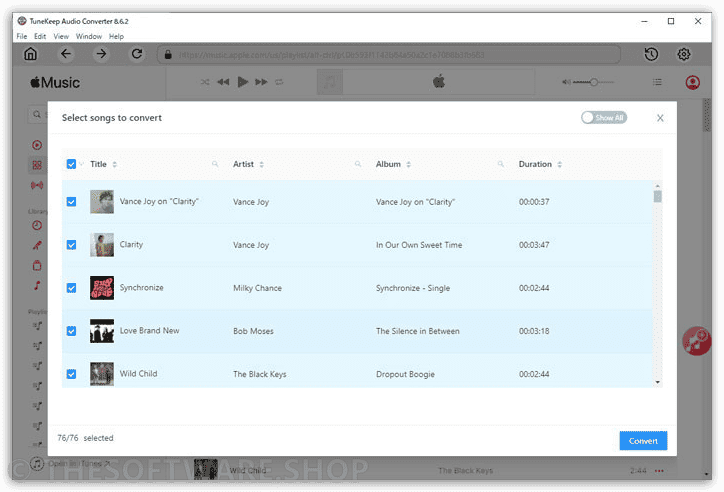Open the File menu
724x492 pixels.
22,36
